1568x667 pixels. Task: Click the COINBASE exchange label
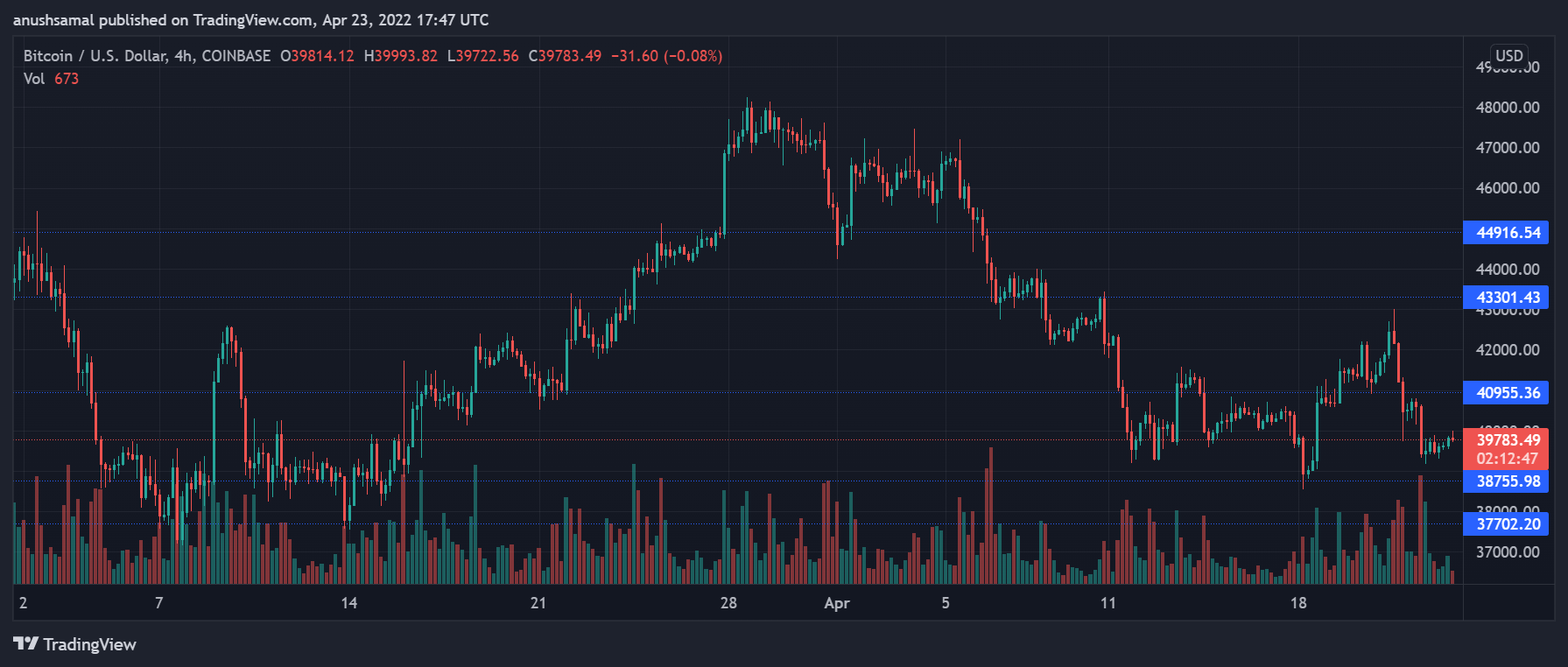click(x=236, y=56)
